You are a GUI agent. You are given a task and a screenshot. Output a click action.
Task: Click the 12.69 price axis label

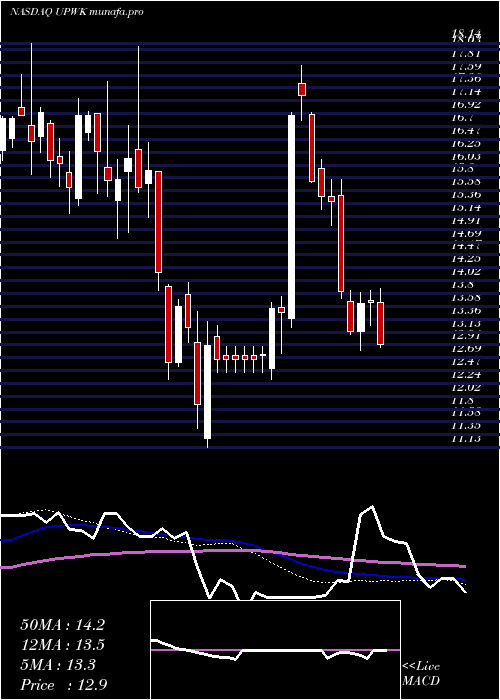466,349
